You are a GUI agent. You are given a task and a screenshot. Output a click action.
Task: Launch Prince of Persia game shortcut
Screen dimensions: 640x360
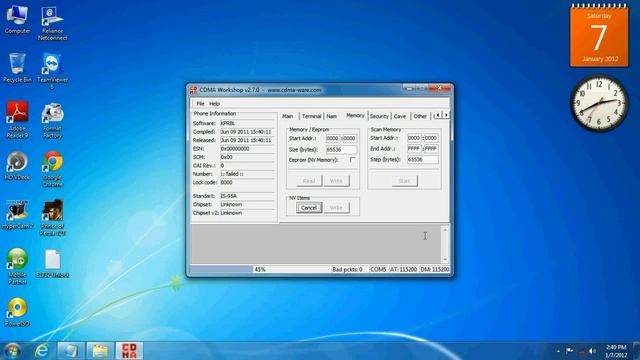[53, 218]
